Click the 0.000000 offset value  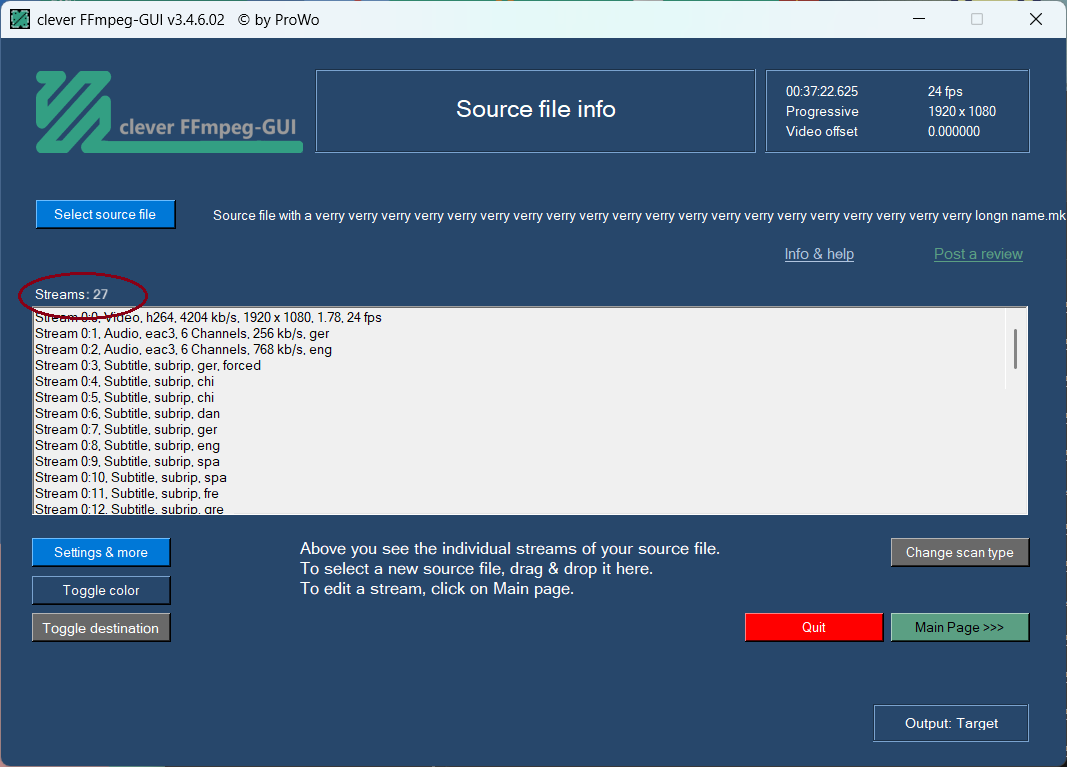(954, 131)
